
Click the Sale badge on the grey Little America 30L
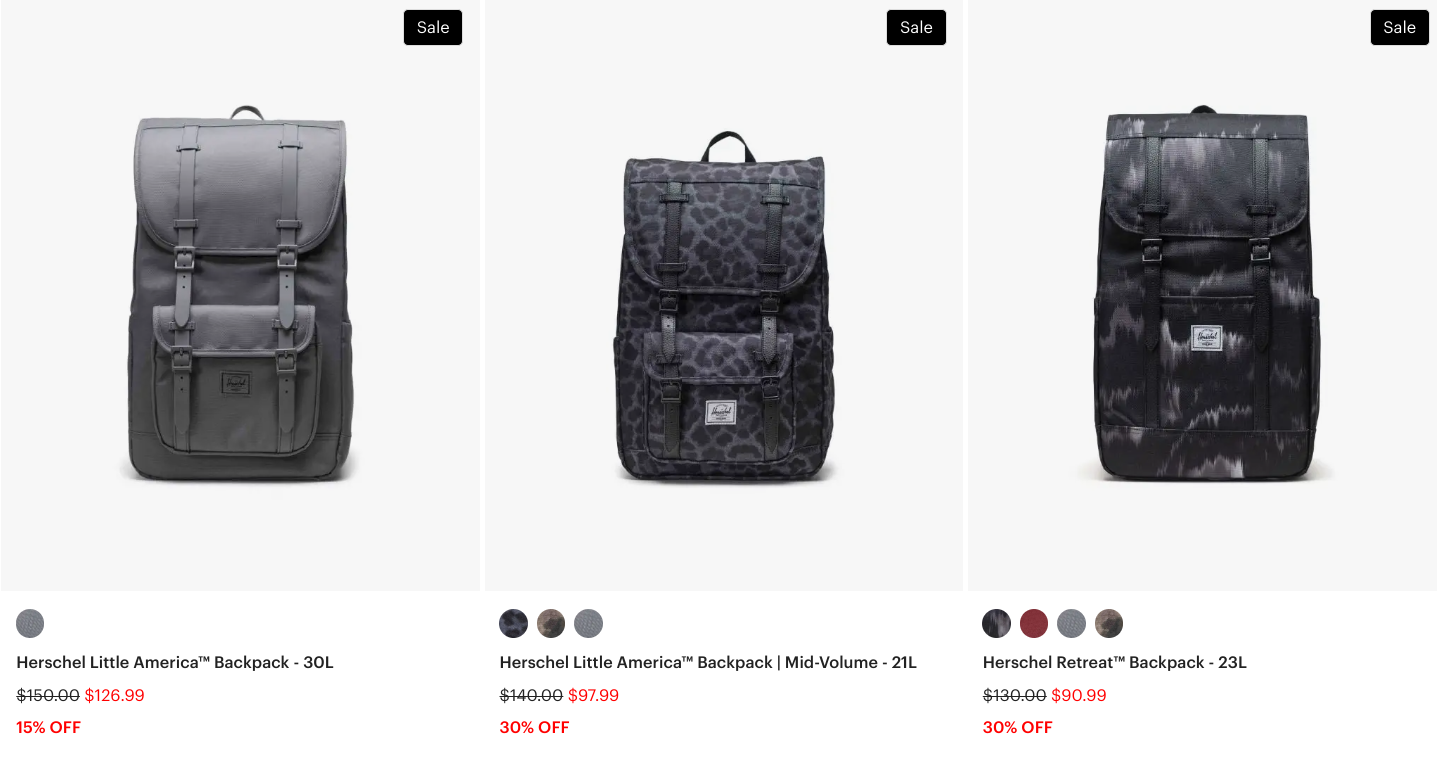click(433, 28)
